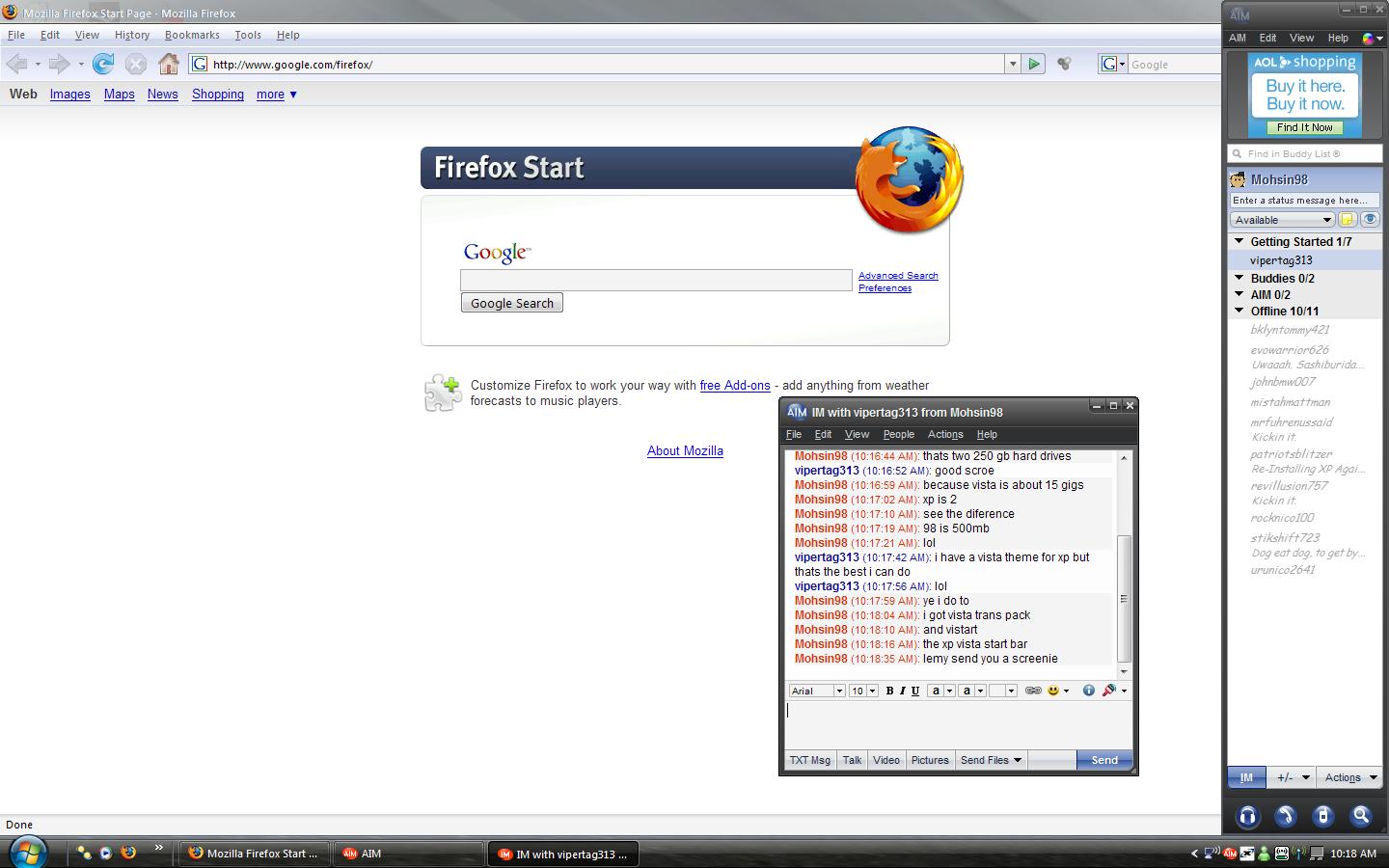Show hidden system tray icons arrow
Image resolution: width=1389 pixels, height=868 pixels.
[1194, 854]
